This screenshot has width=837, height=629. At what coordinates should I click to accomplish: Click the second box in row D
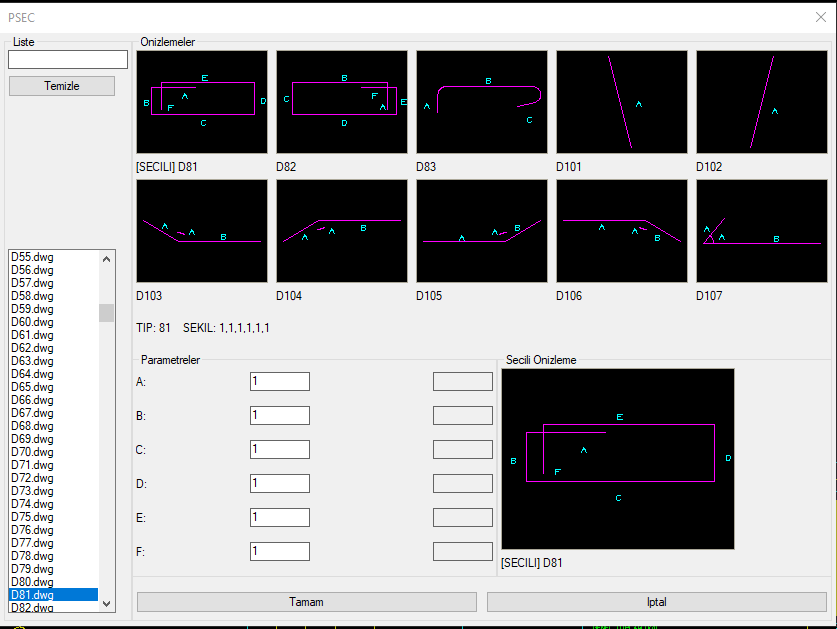[x=463, y=483]
